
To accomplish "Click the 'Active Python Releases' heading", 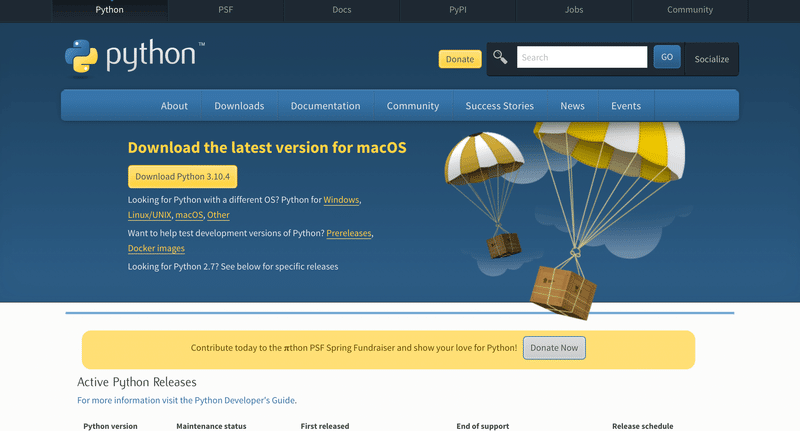I will [x=137, y=382].
